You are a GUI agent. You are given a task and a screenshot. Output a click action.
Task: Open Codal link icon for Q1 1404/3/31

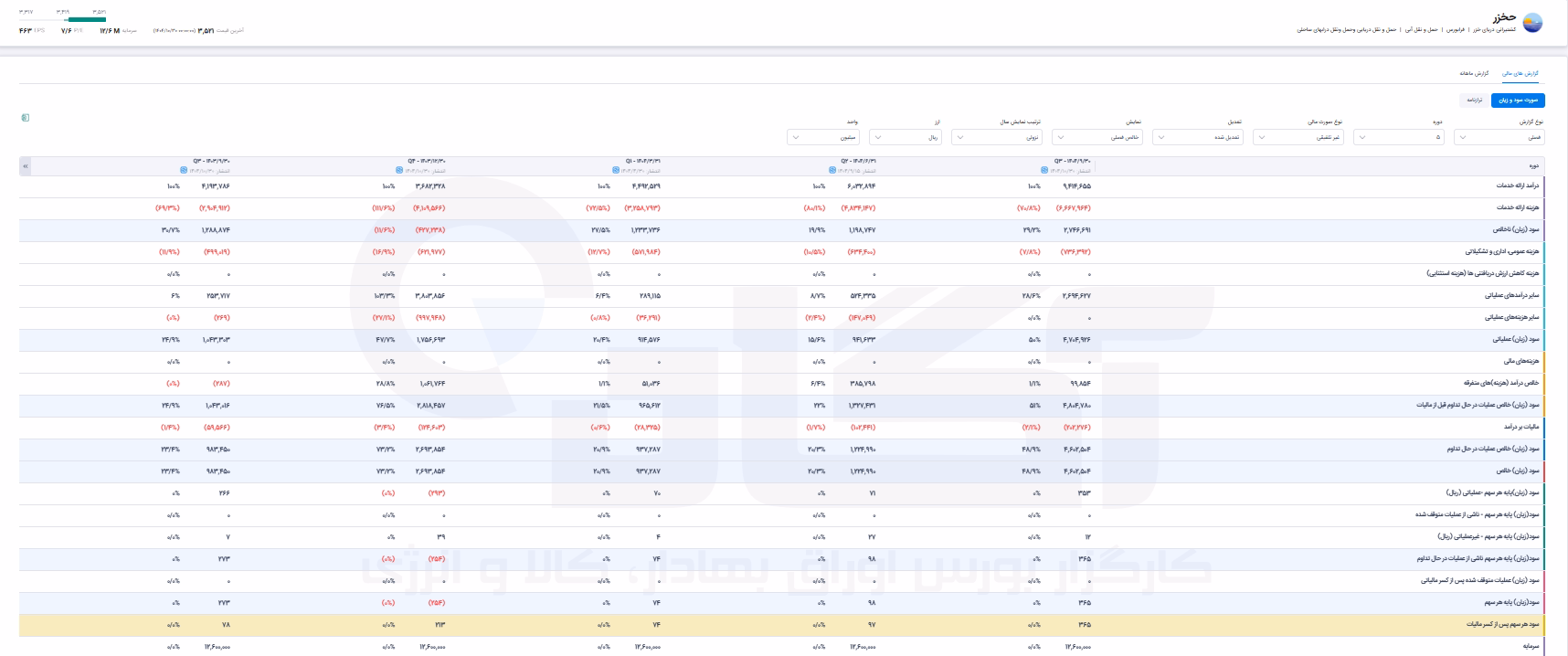(616, 170)
